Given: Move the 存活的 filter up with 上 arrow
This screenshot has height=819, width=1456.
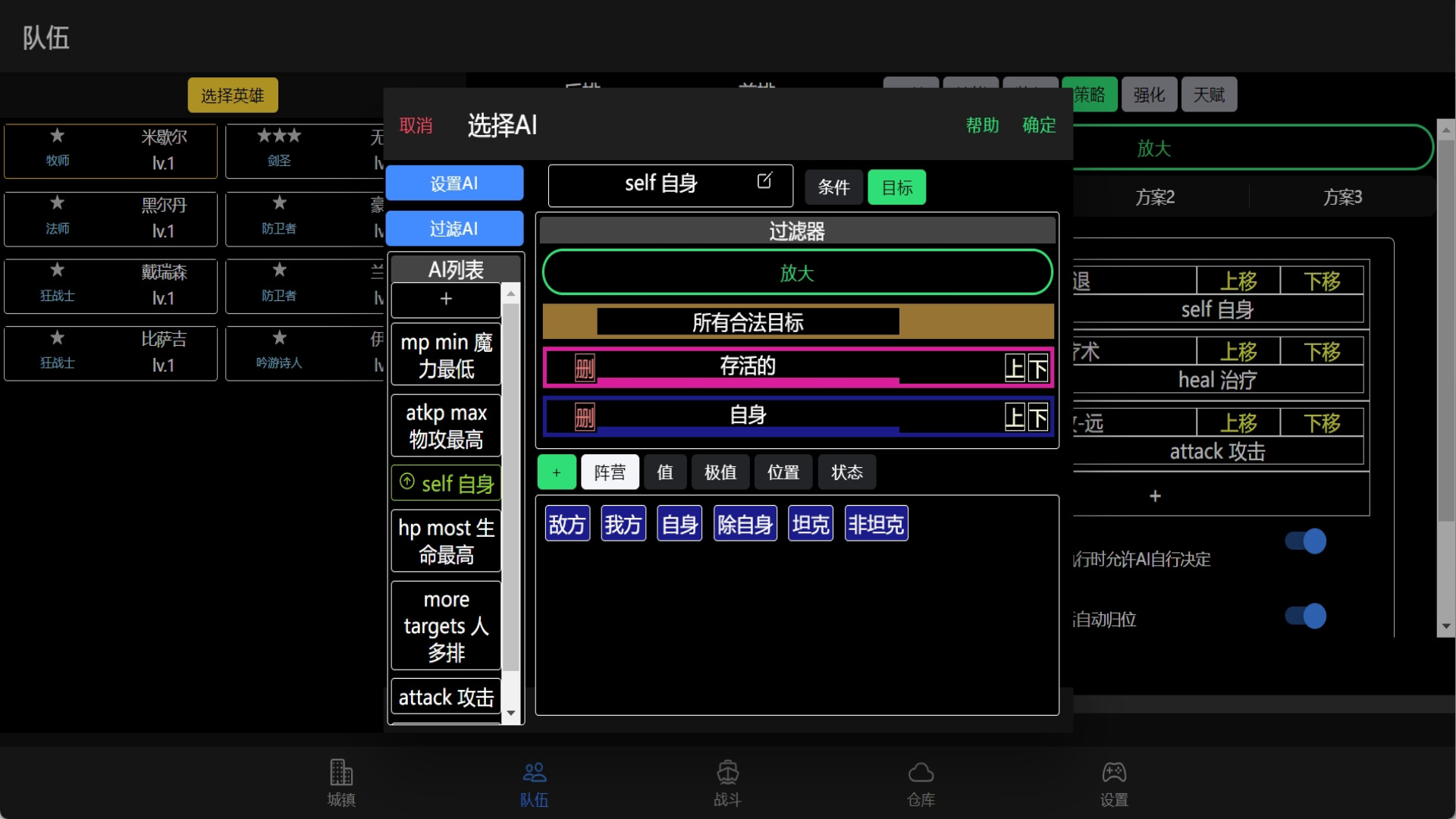Looking at the screenshot, I should pos(1015,368).
